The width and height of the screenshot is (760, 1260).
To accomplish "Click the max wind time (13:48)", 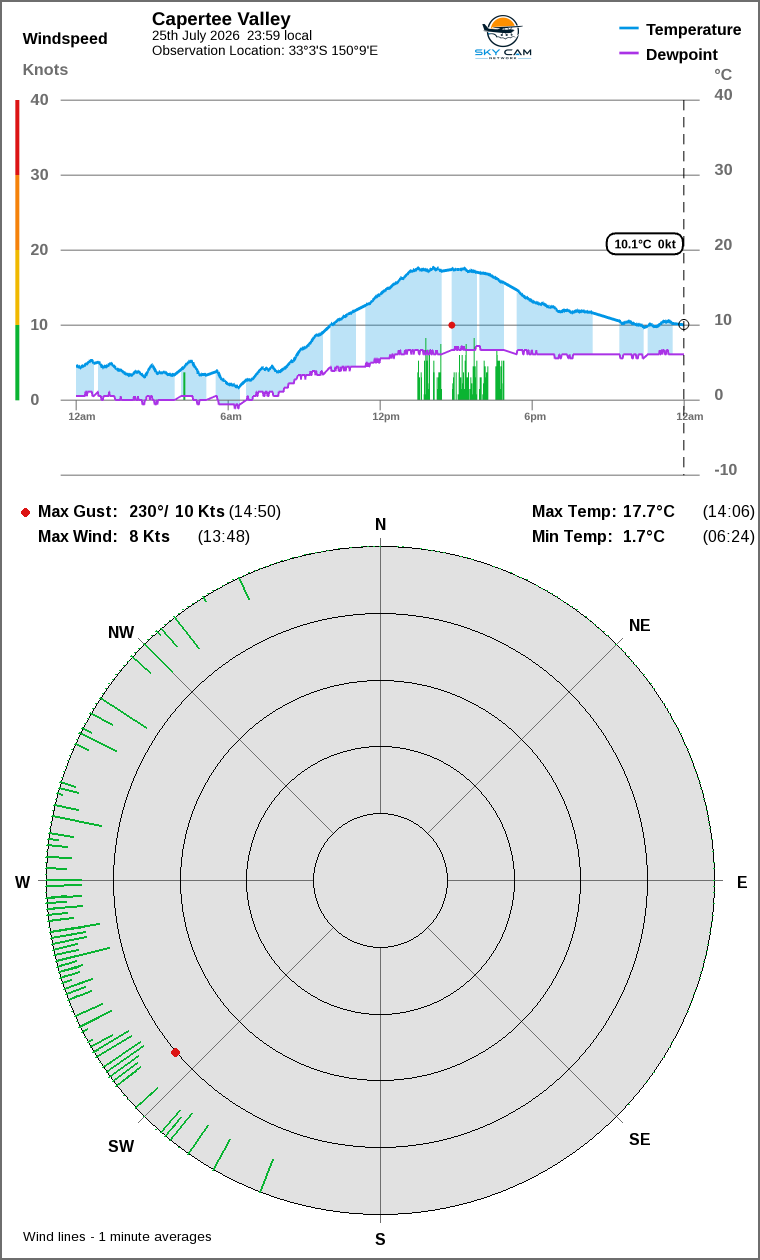I will (224, 537).
